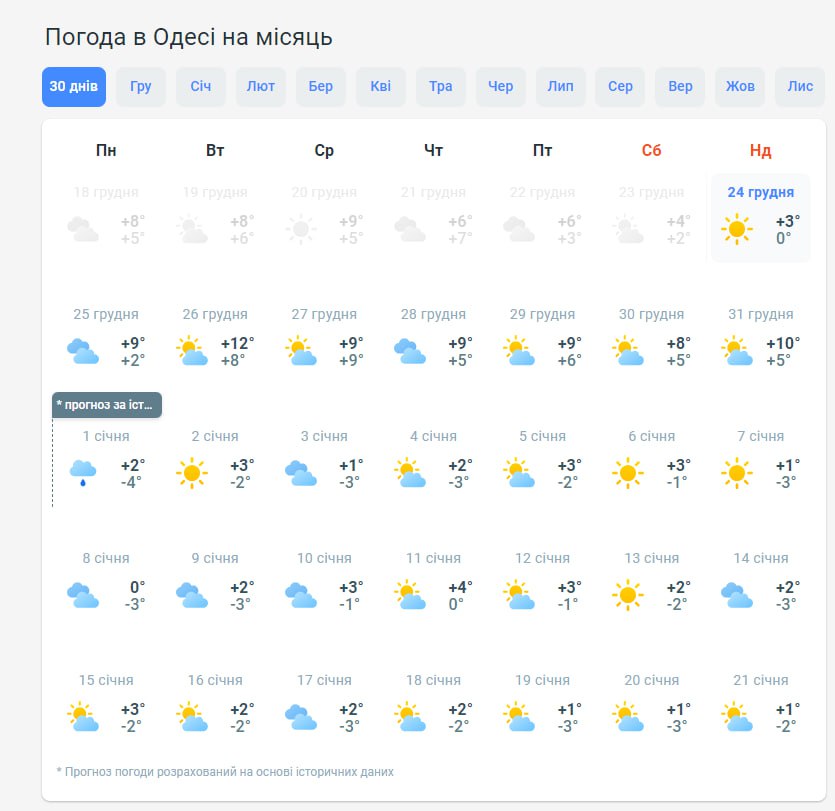This screenshot has height=811, width=835.
Task: Click the cloudy icon for 17 січня
Action: (301, 717)
